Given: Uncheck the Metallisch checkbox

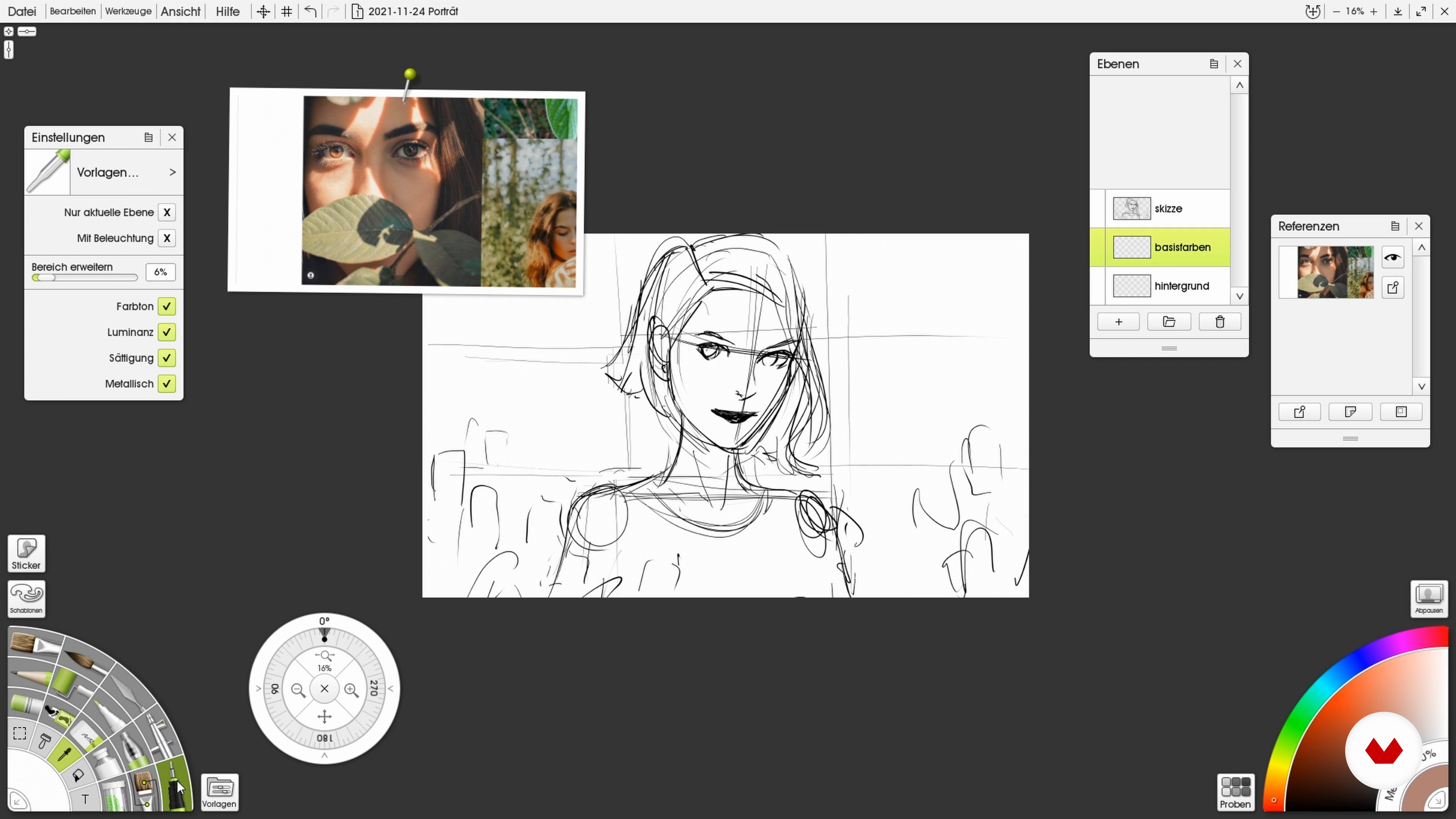Looking at the screenshot, I should [167, 384].
